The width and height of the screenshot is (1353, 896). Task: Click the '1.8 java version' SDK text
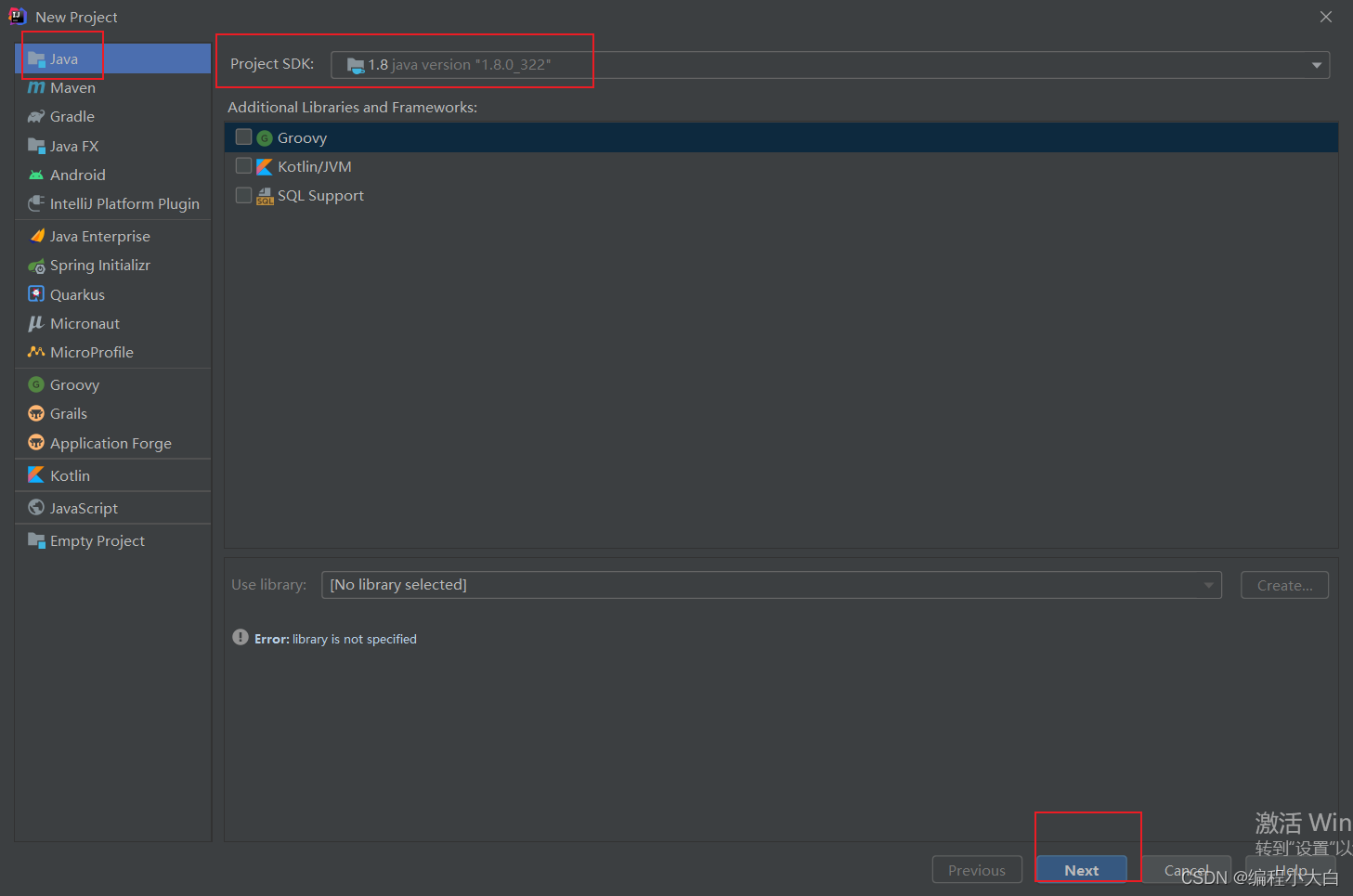[x=460, y=65]
